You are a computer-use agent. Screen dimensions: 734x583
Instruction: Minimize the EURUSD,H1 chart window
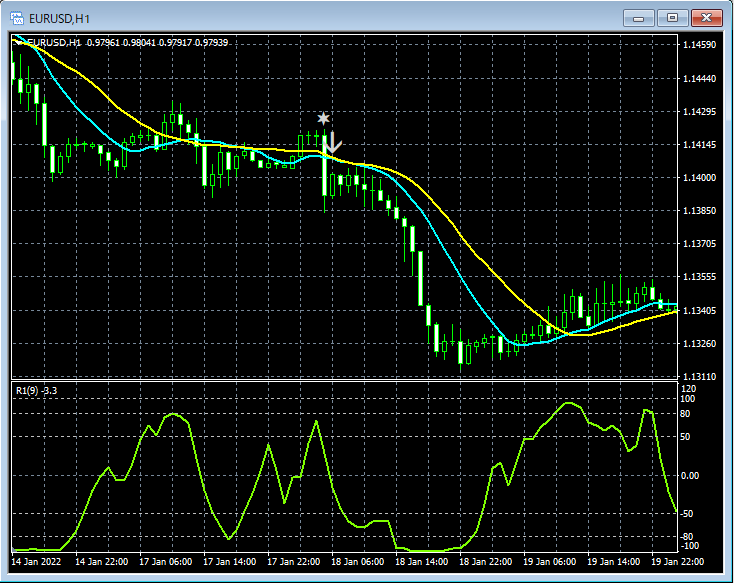[x=639, y=17]
